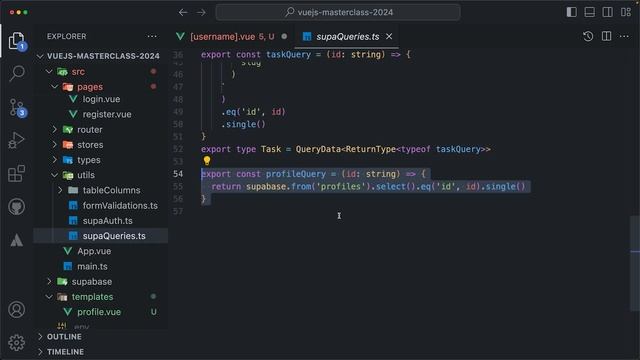
Task: Open the Search view in activity bar
Action: [x=16, y=73]
